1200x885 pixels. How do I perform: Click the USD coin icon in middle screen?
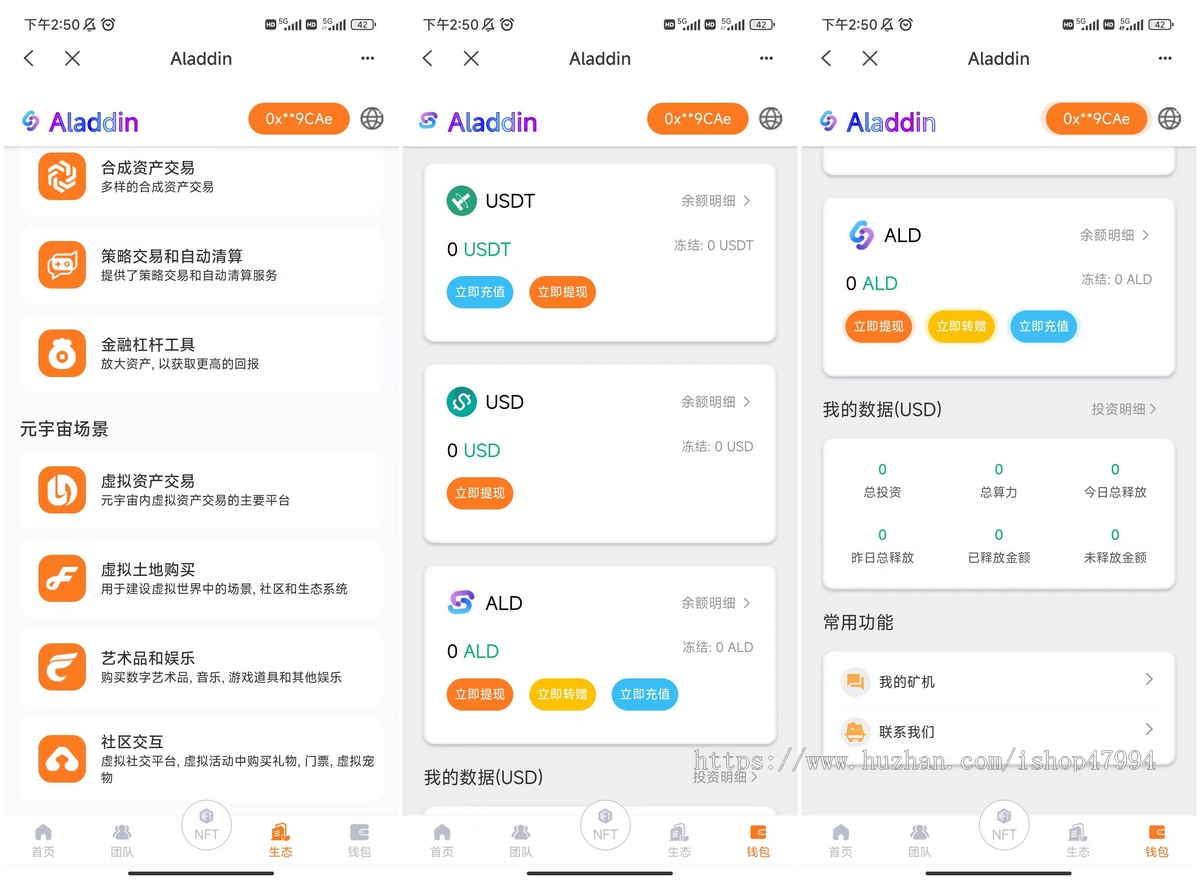pyautogui.click(x=461, y=402)
